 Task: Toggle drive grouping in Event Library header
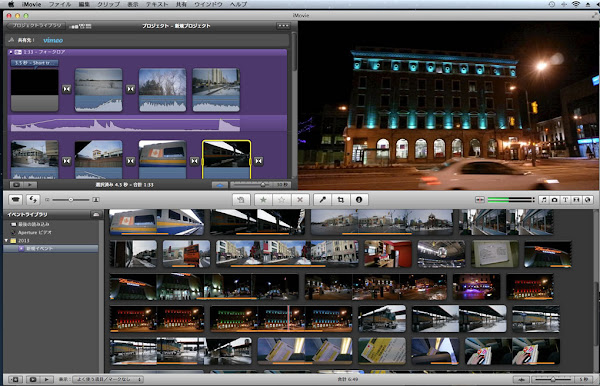(96, 215)
